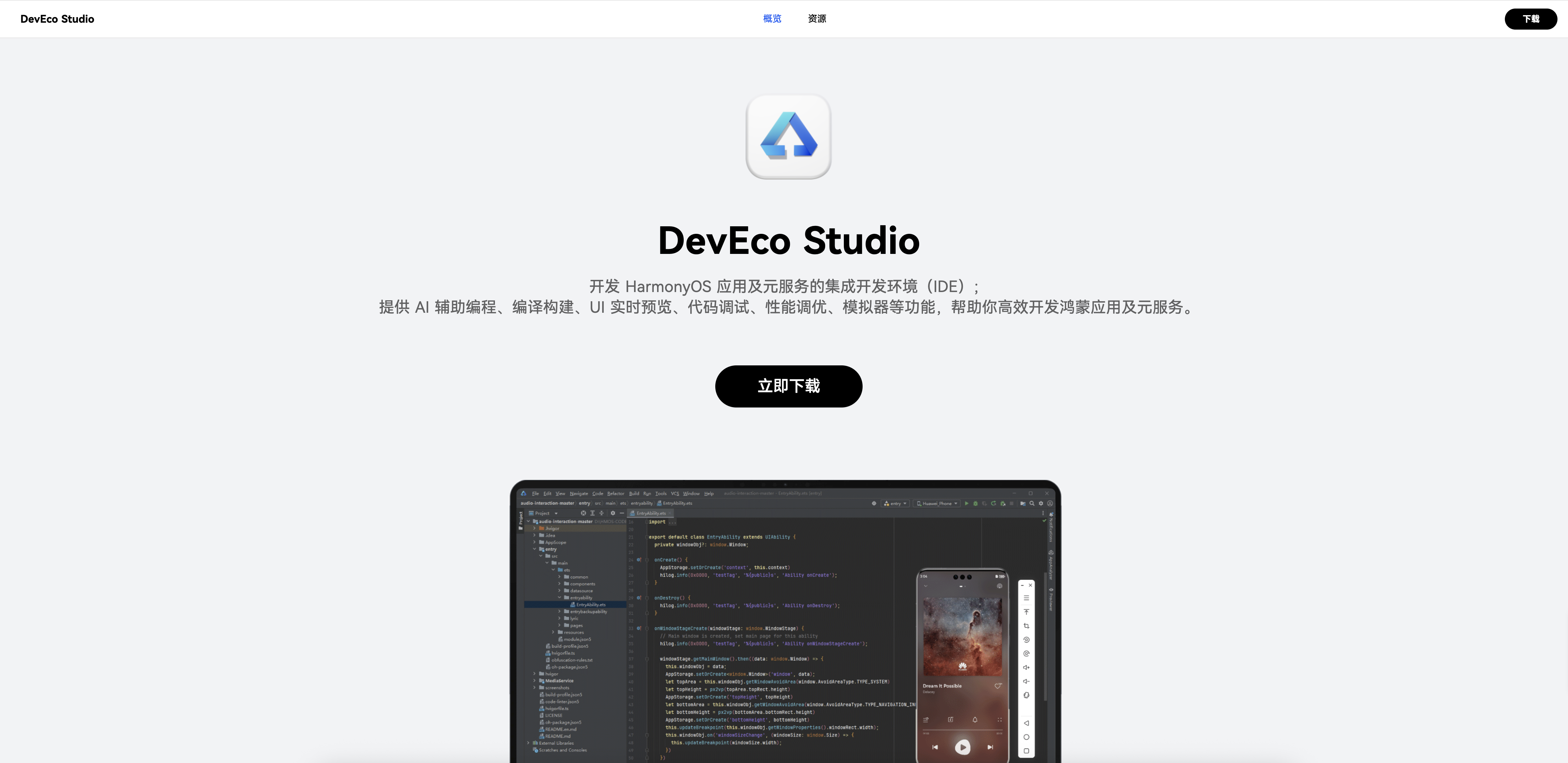Click the 立即下载 download button
The width and height of the screenshot is (1568, 763).
(788, 386)
